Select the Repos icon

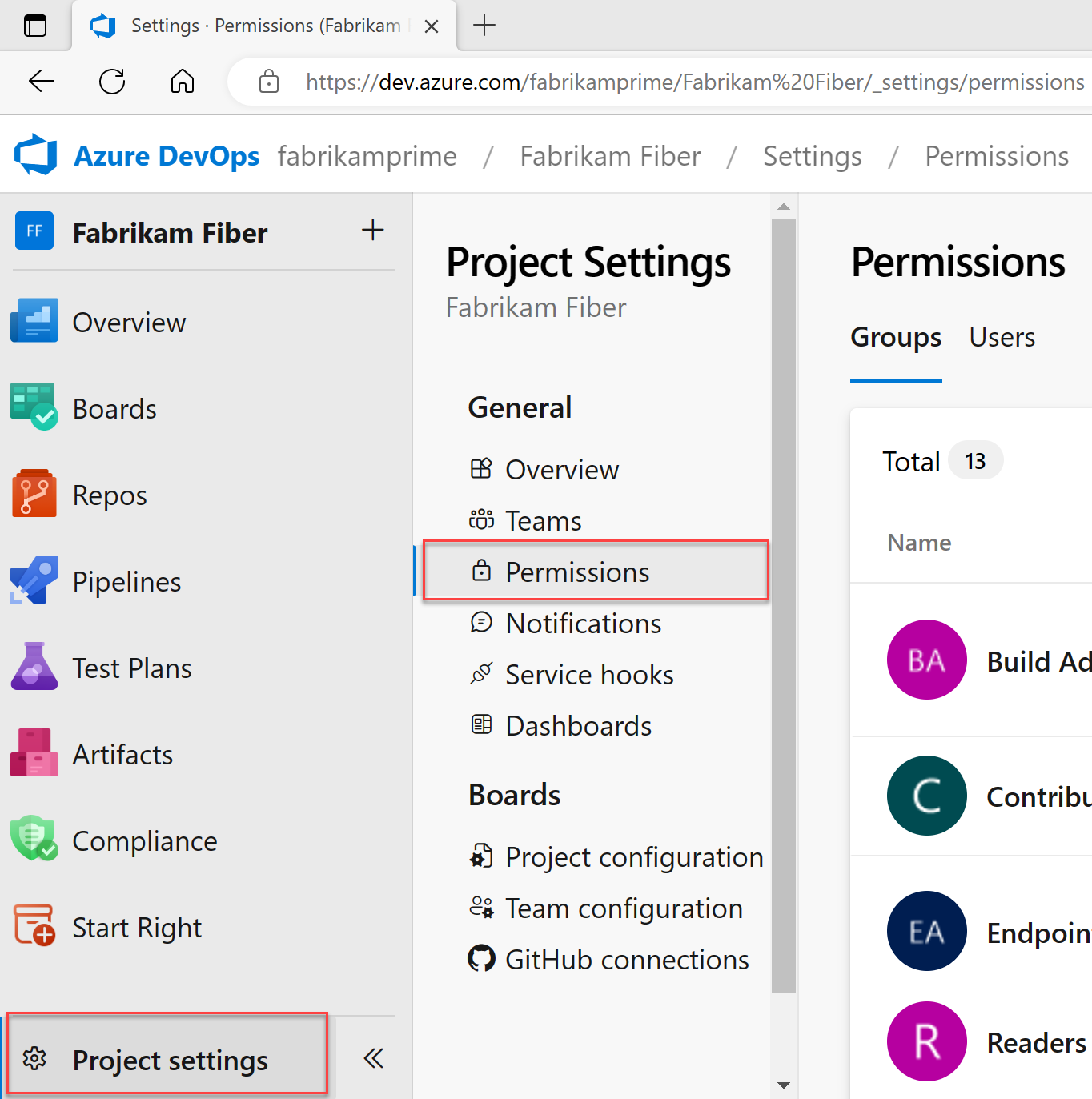(x=34, y=493)
